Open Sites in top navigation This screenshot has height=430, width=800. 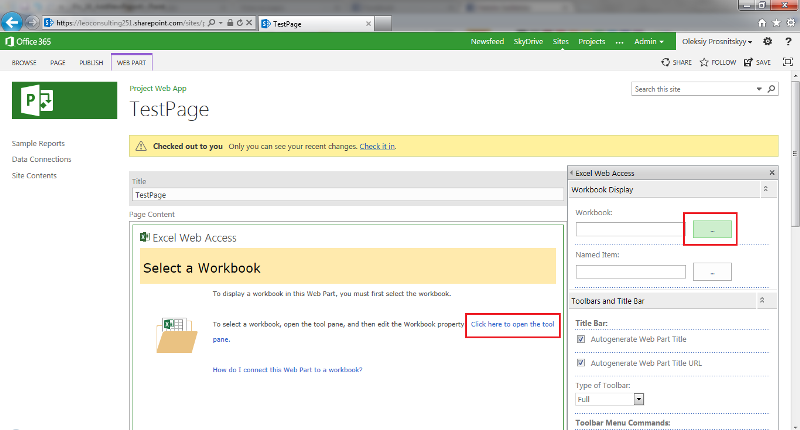[561, 41]
